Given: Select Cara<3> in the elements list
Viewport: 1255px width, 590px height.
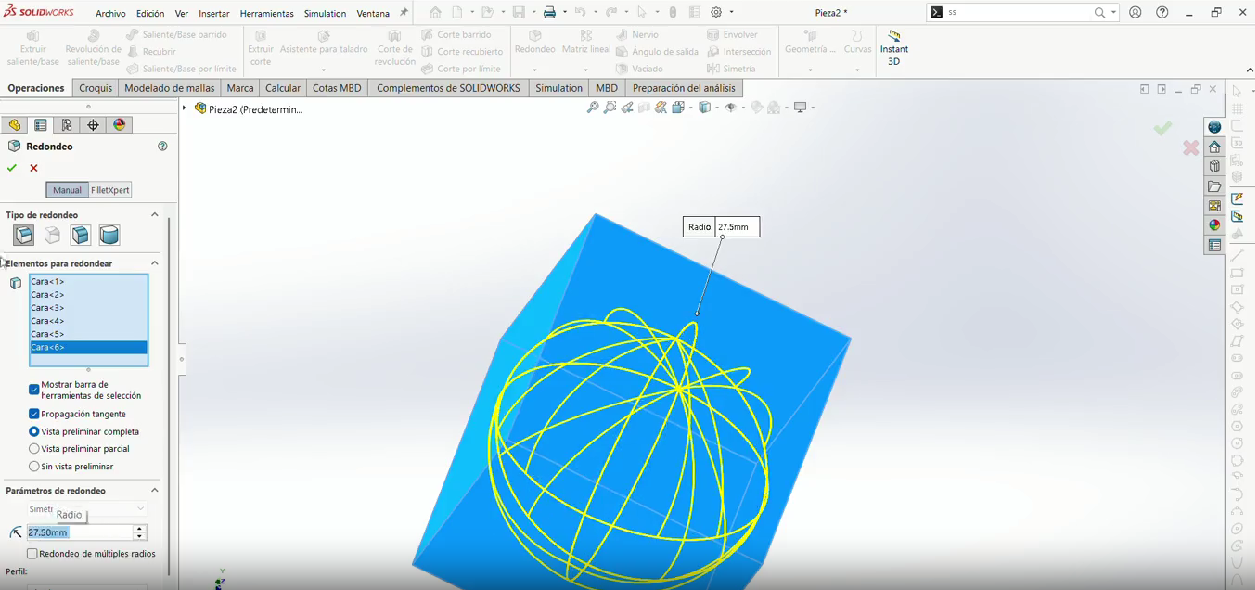Looking at the screenshot, I should pos(89,308).
